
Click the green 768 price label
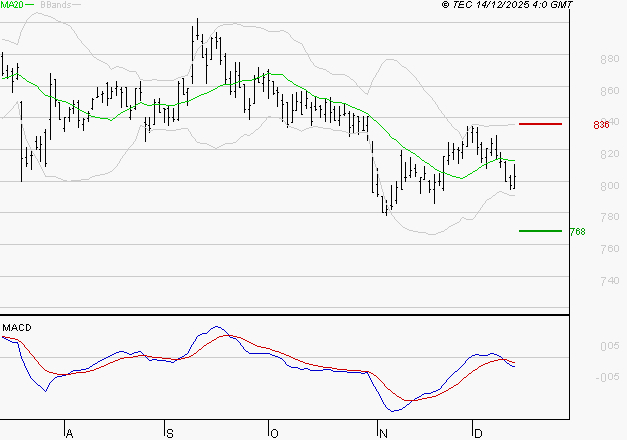577,232
